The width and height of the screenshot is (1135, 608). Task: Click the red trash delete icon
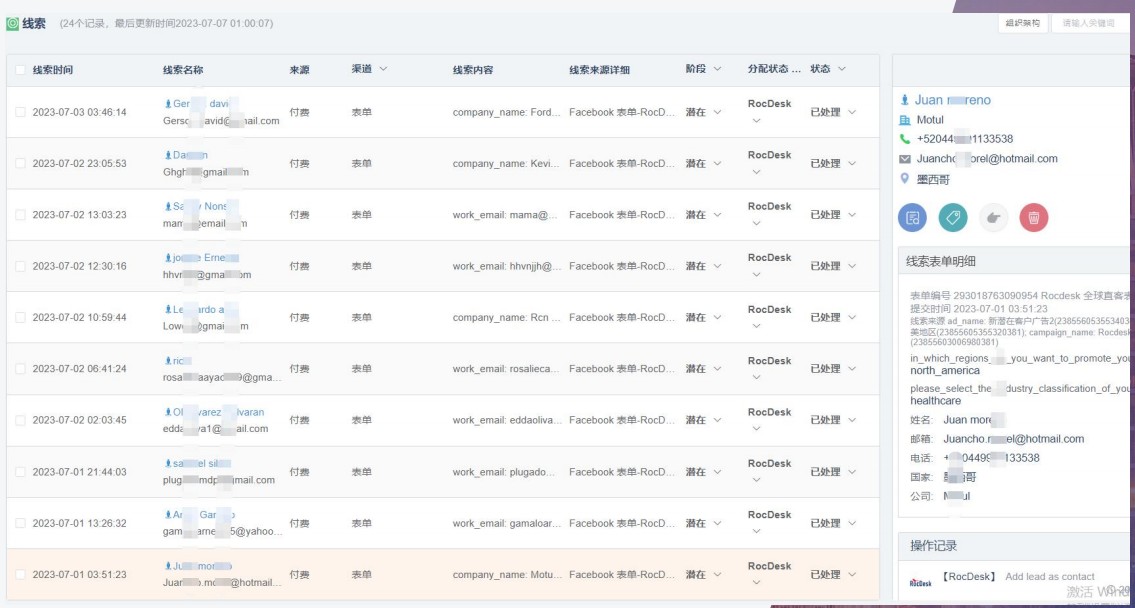point(1034,217)
